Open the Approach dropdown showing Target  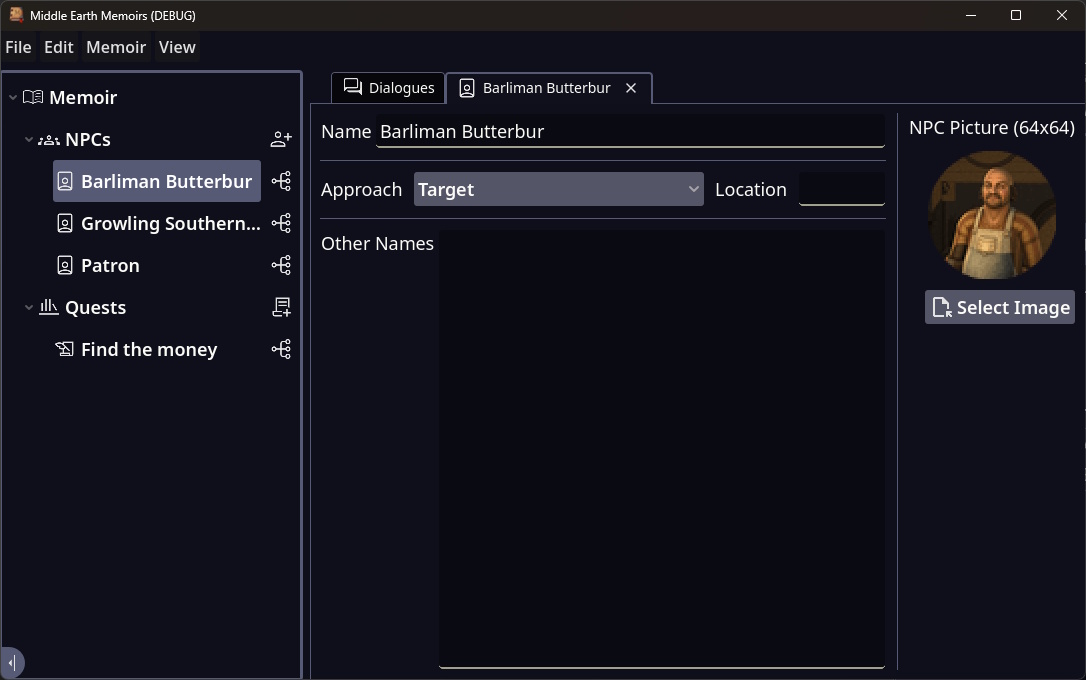tap(558, 189)
